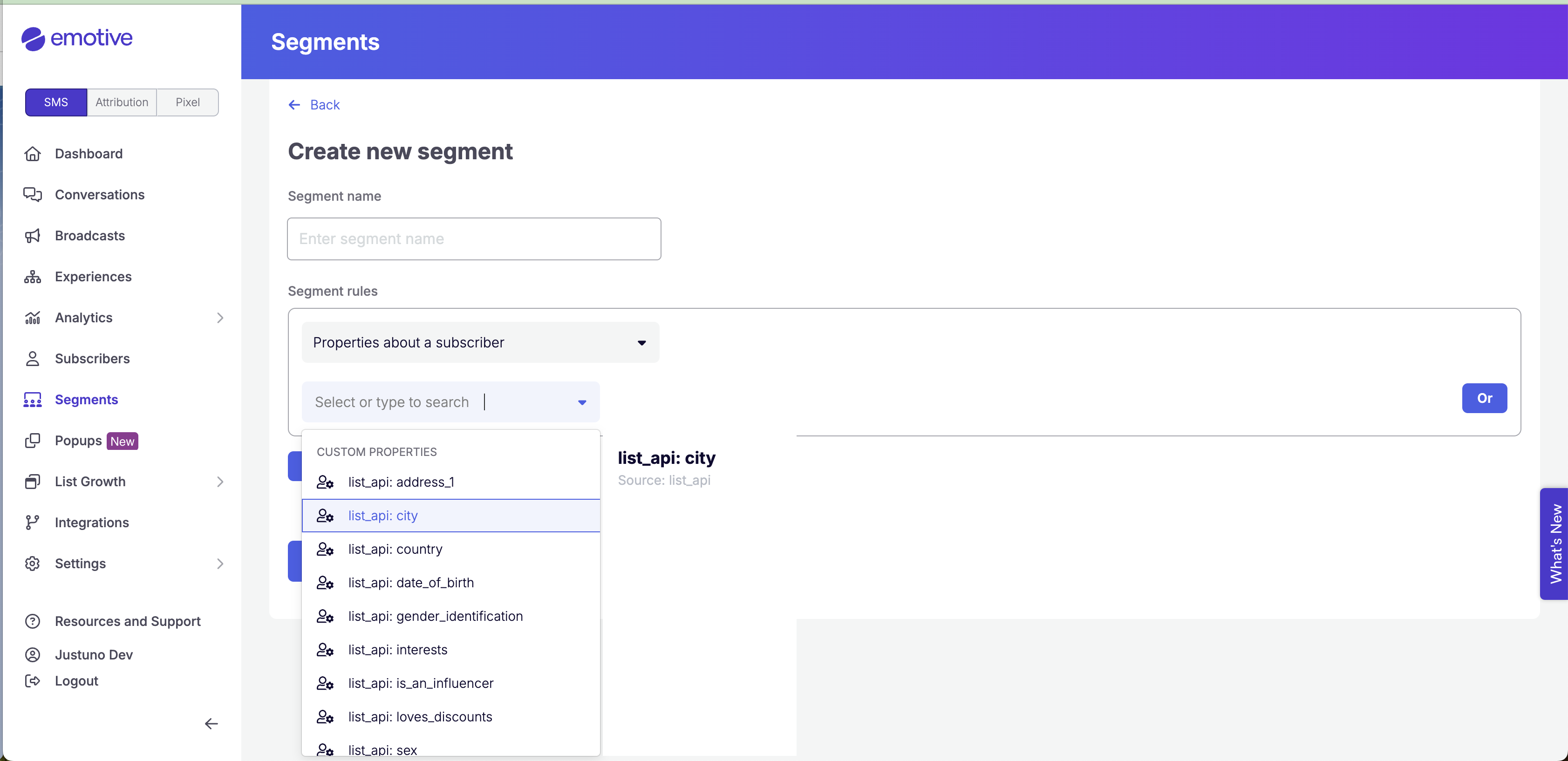Expand the Settings submenu chevron
The width and height of the screenshot is (1568, 761).
tap(220, 564)
